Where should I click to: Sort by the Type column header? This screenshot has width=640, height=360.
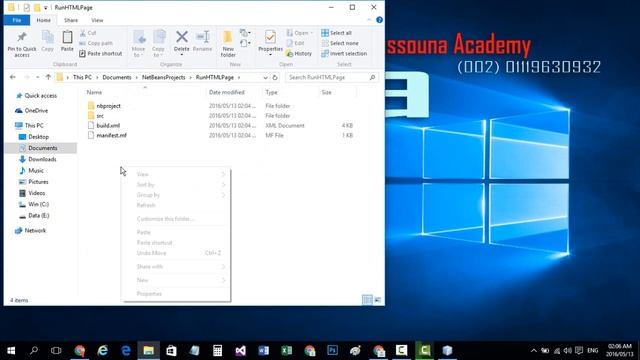pos(271,92)
